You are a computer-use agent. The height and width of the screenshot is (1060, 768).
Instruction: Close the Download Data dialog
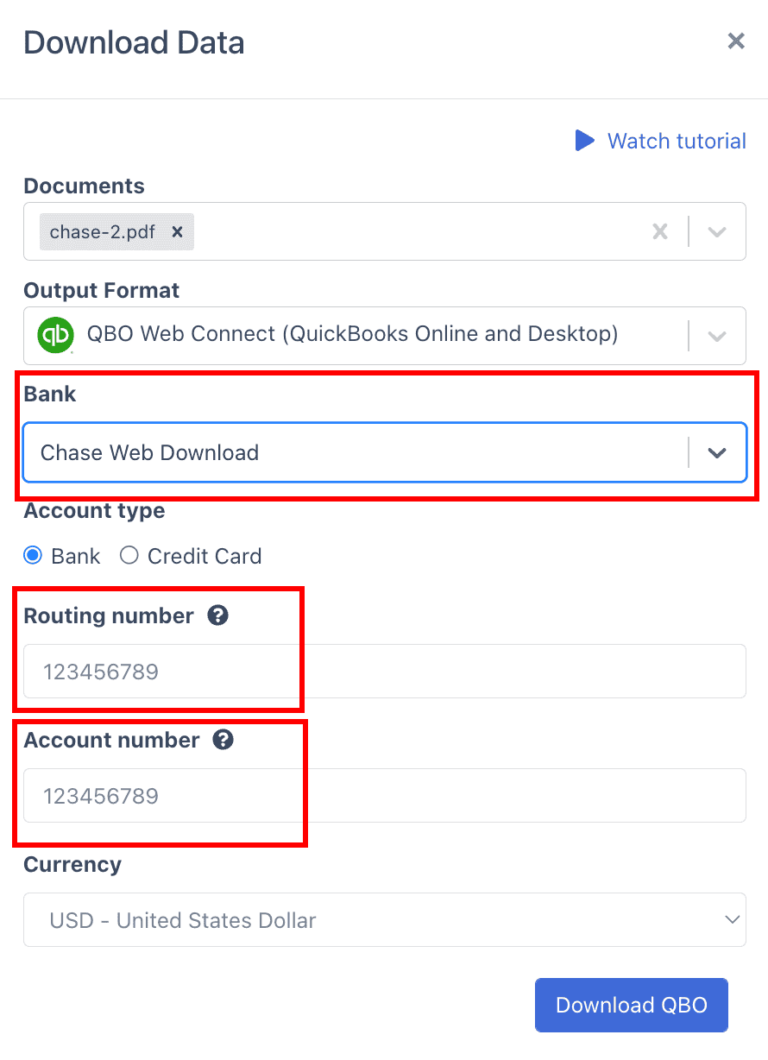pyautogui.click(x=736, y=41)
